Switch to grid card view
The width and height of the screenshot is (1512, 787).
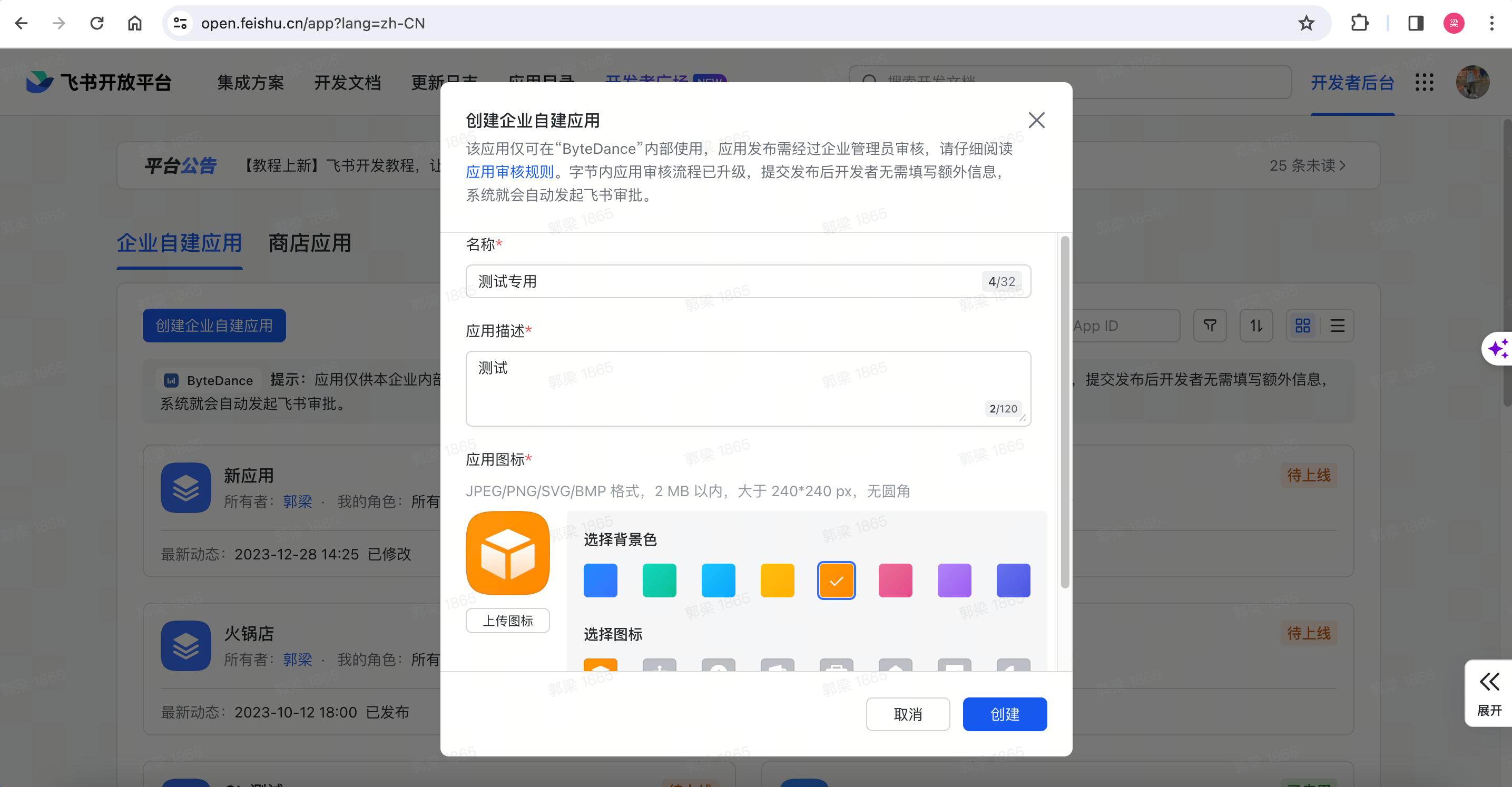[x=1303, y=326]
